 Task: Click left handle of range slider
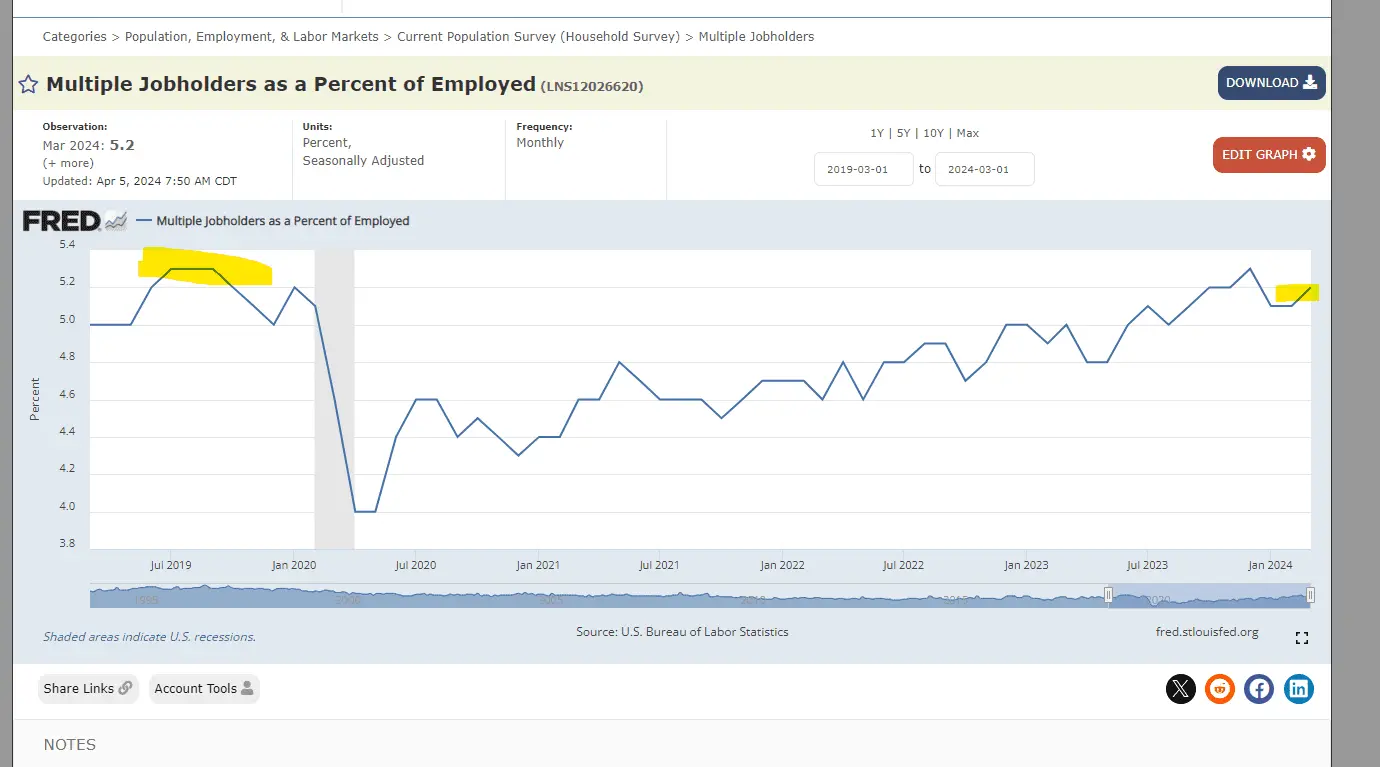[1108, 596]
